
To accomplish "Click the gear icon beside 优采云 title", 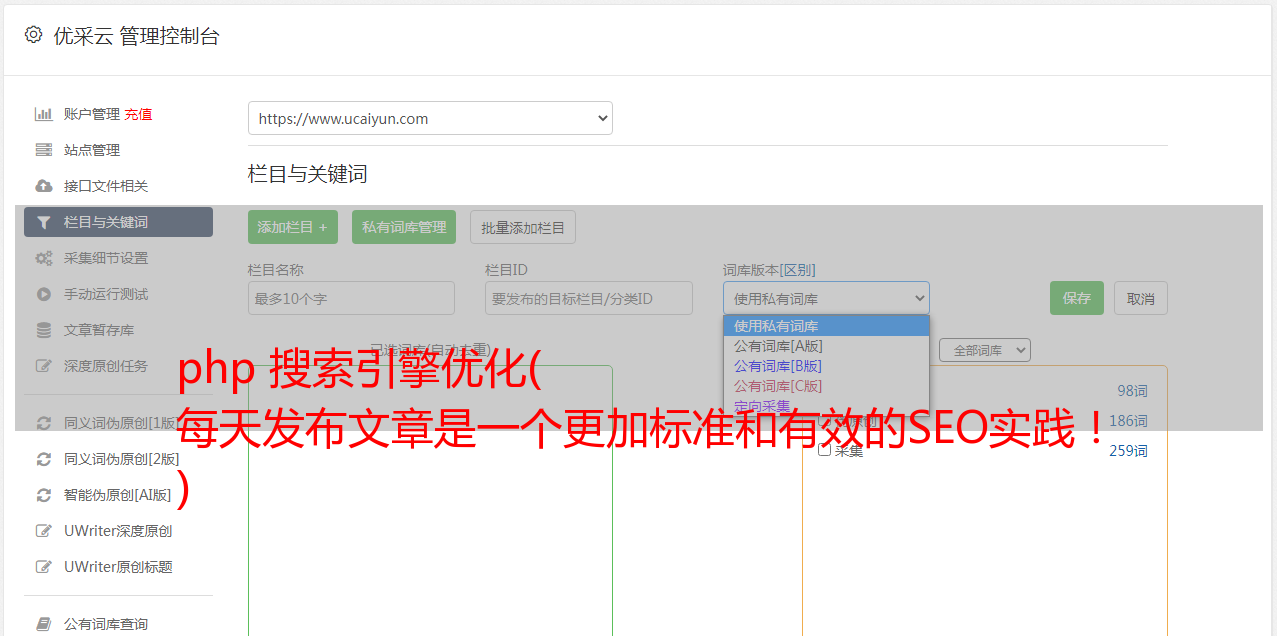I will point(34,35).
